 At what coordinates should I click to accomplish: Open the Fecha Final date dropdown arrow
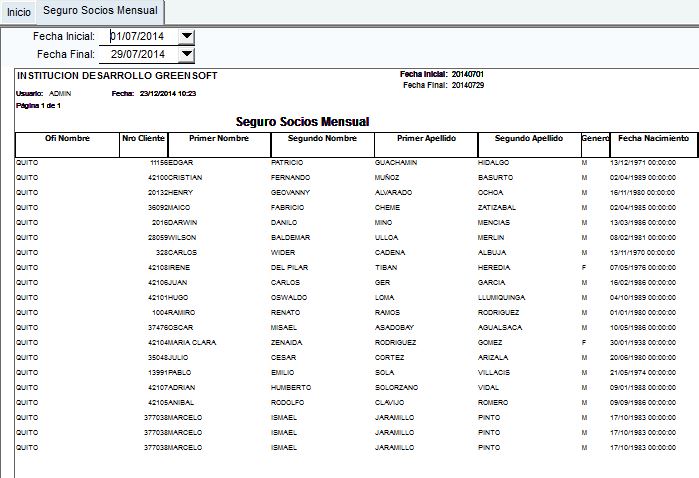point(187,54)
